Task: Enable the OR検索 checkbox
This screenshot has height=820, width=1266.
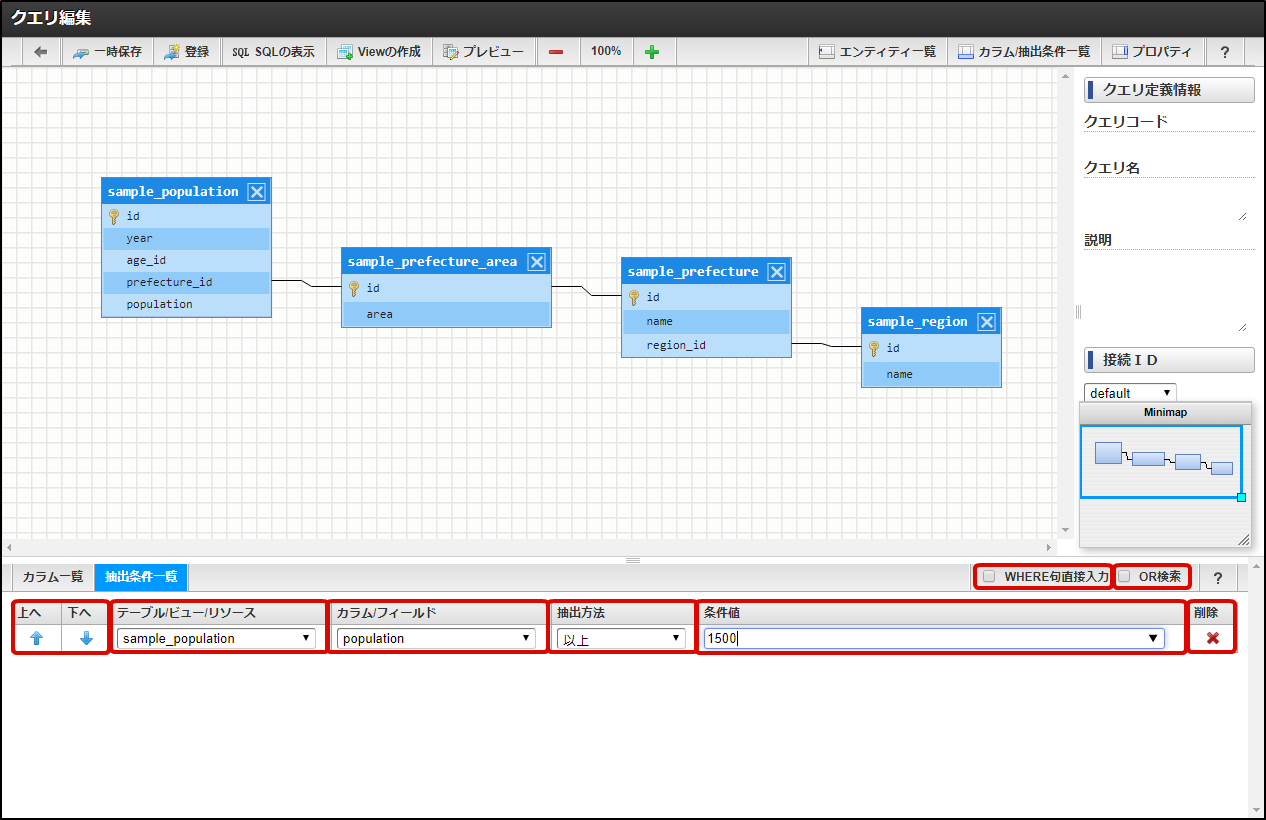Action: tap(1124, 577)
